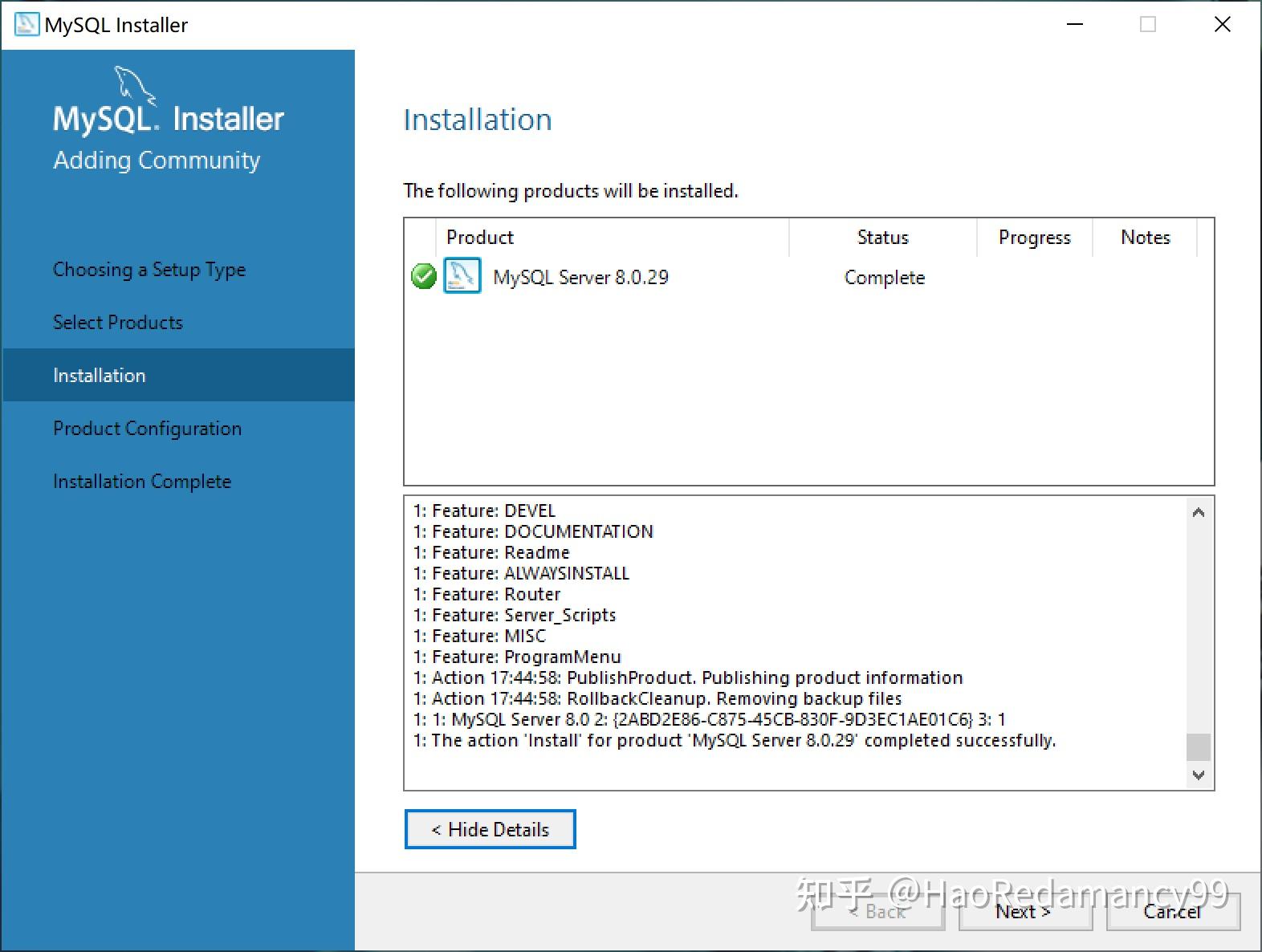Go to the Select Products step
The height and width of the screenshot is (952, 1262).
[x=118, y=322]
